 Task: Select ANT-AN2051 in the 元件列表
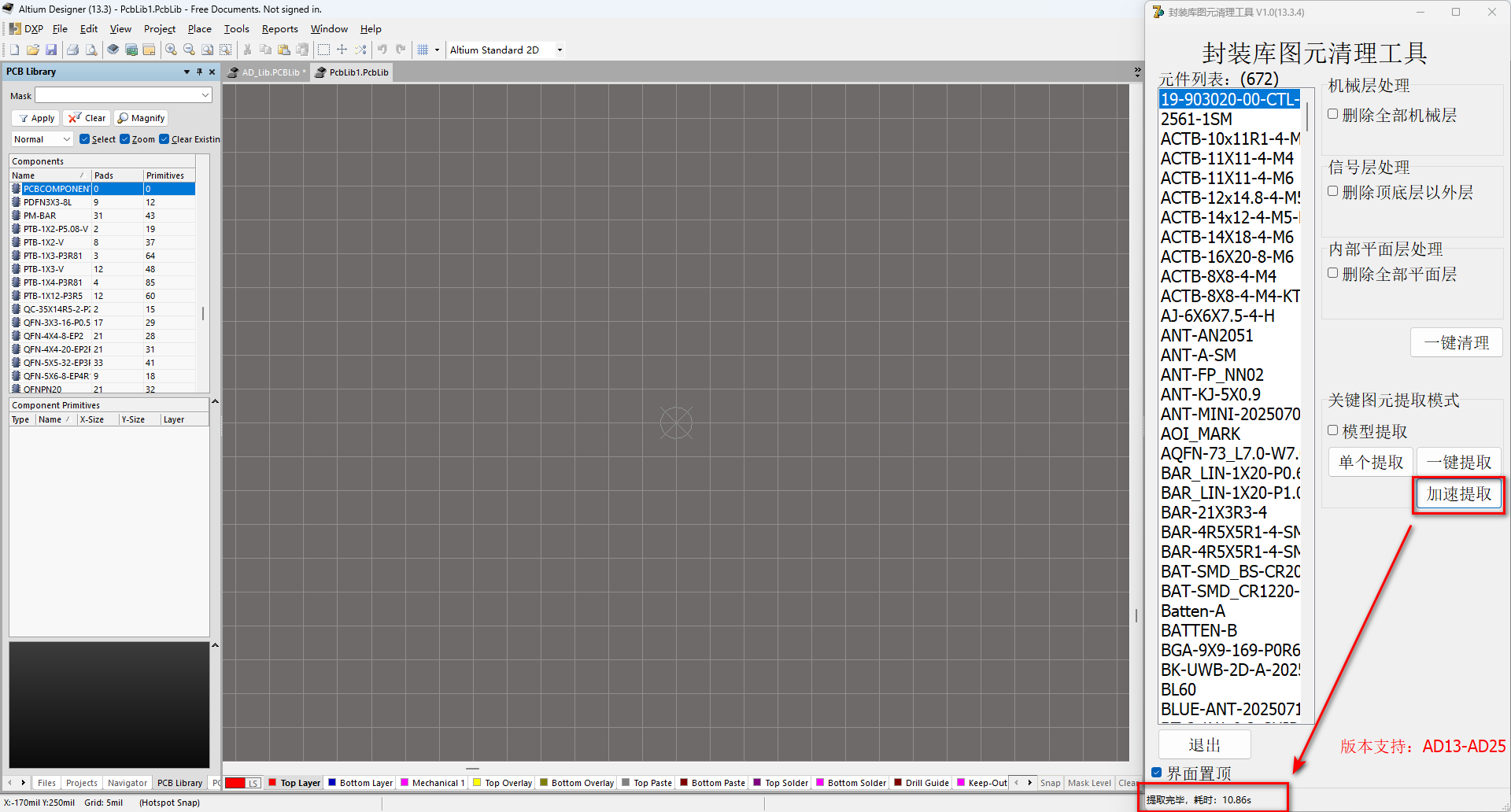[1228, 335]
